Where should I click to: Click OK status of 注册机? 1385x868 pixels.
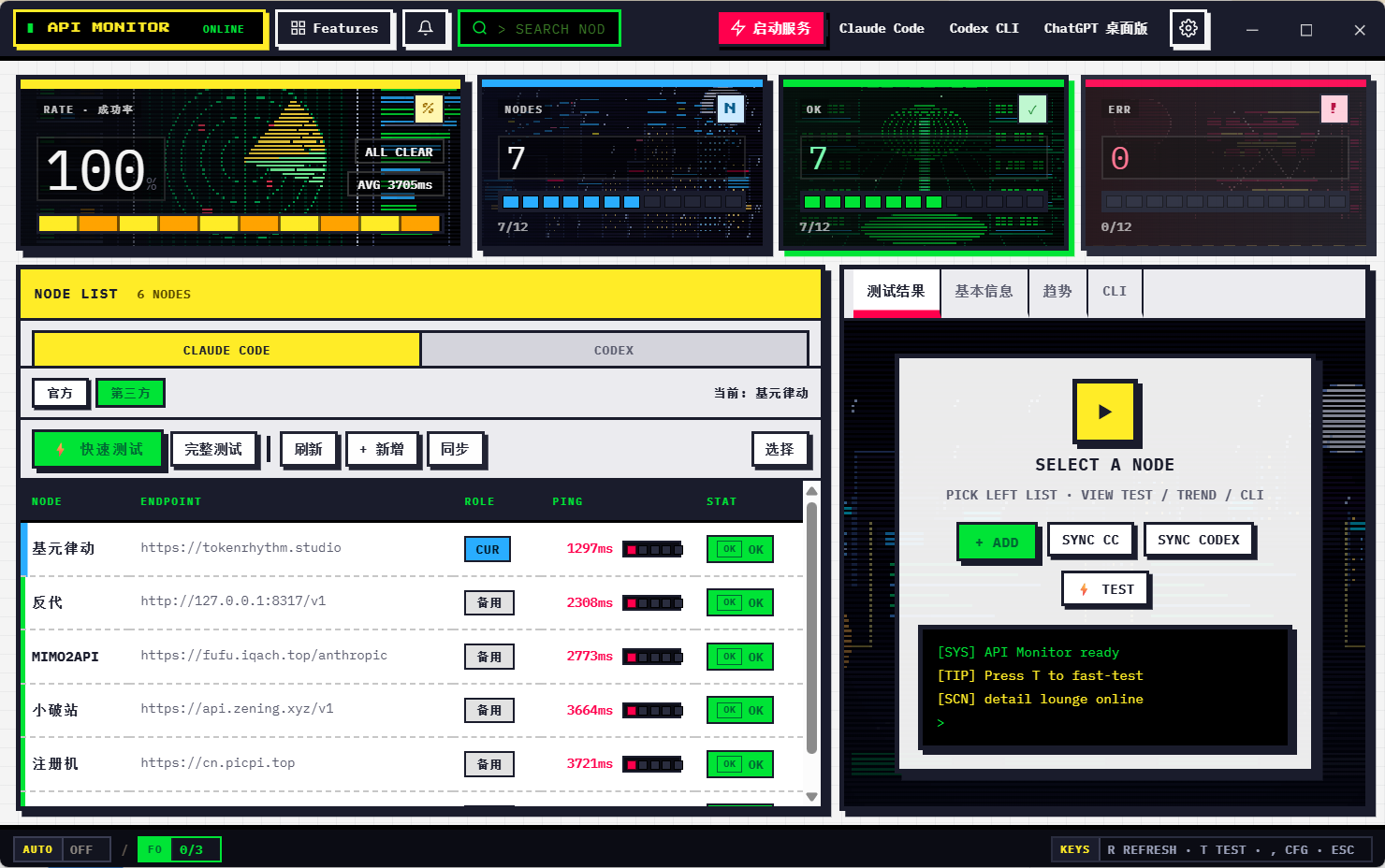click(740, 764)
